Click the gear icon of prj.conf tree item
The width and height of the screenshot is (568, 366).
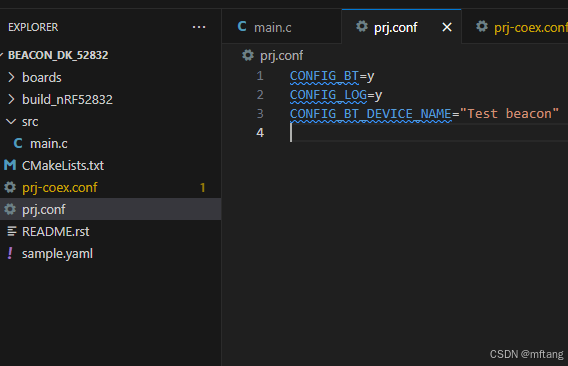coord(10,209)
